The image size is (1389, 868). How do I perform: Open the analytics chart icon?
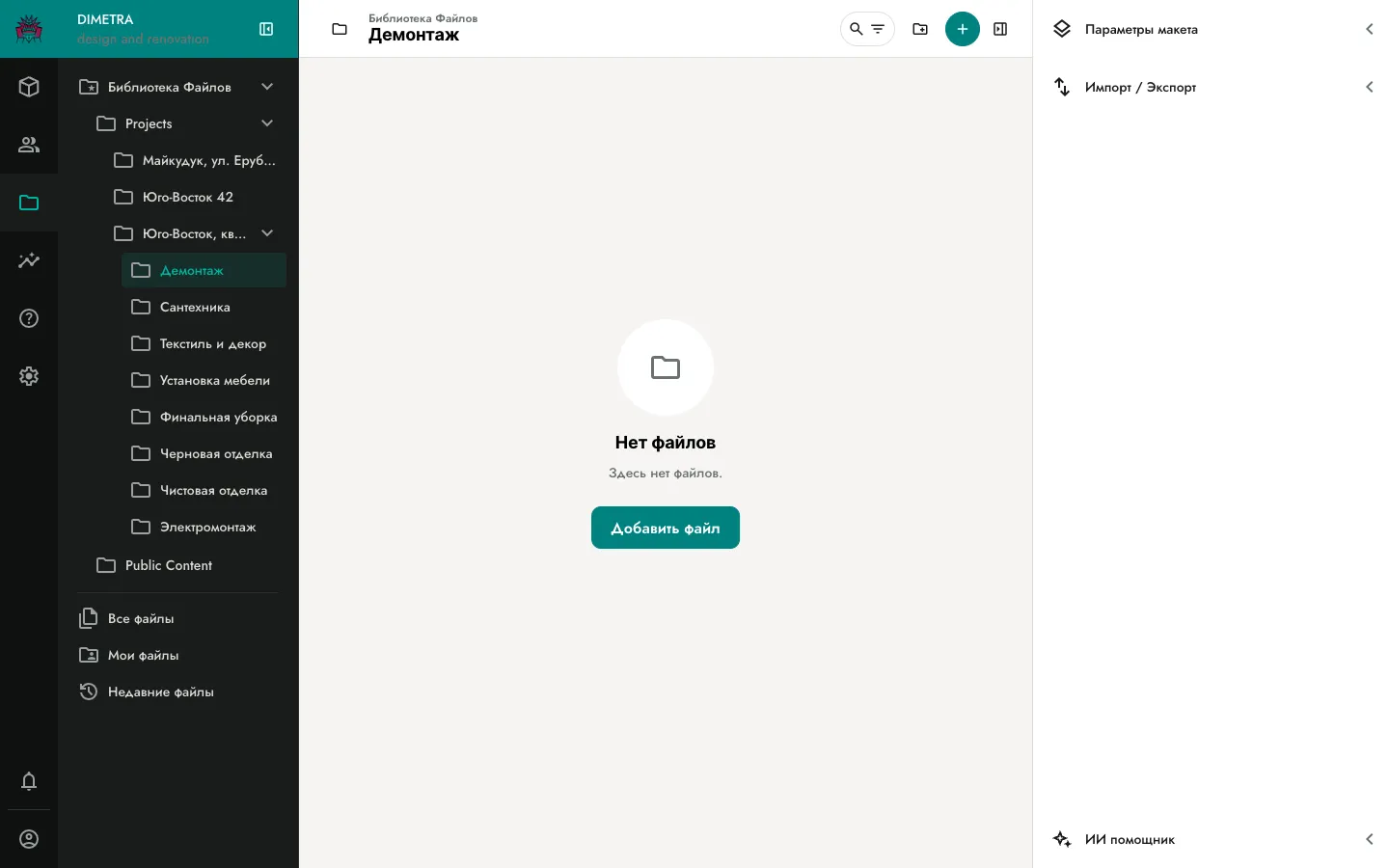tap(29, 260)
